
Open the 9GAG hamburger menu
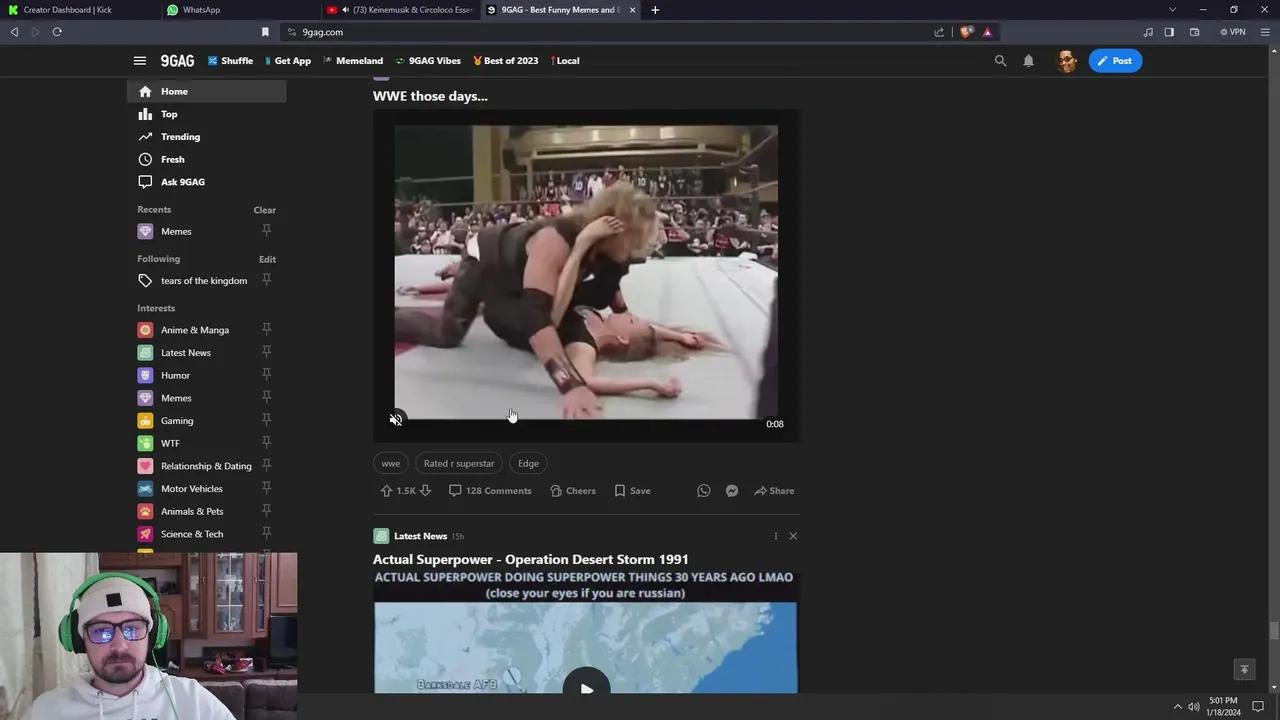pos(140,61)
